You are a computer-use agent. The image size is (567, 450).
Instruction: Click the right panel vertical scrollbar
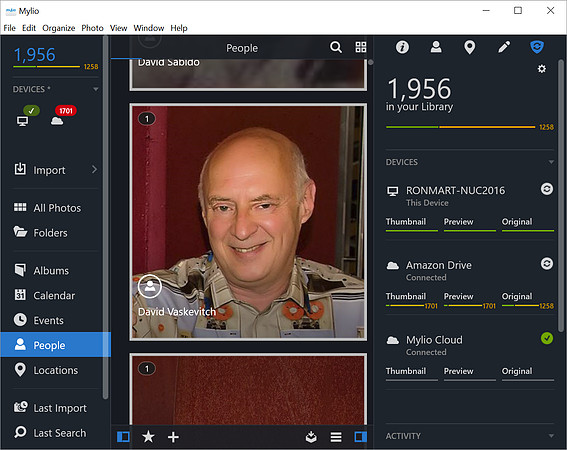tap(560, 195)
